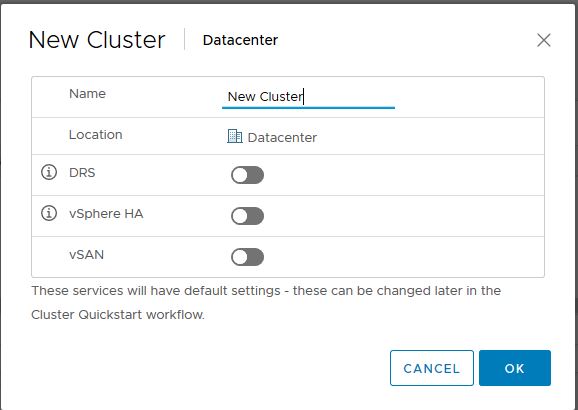Image resolution: width=578 pixels, height=410 pixels.
Task: Click the Cluster Quickstart workflow text line
Action: tap(118, 315)
